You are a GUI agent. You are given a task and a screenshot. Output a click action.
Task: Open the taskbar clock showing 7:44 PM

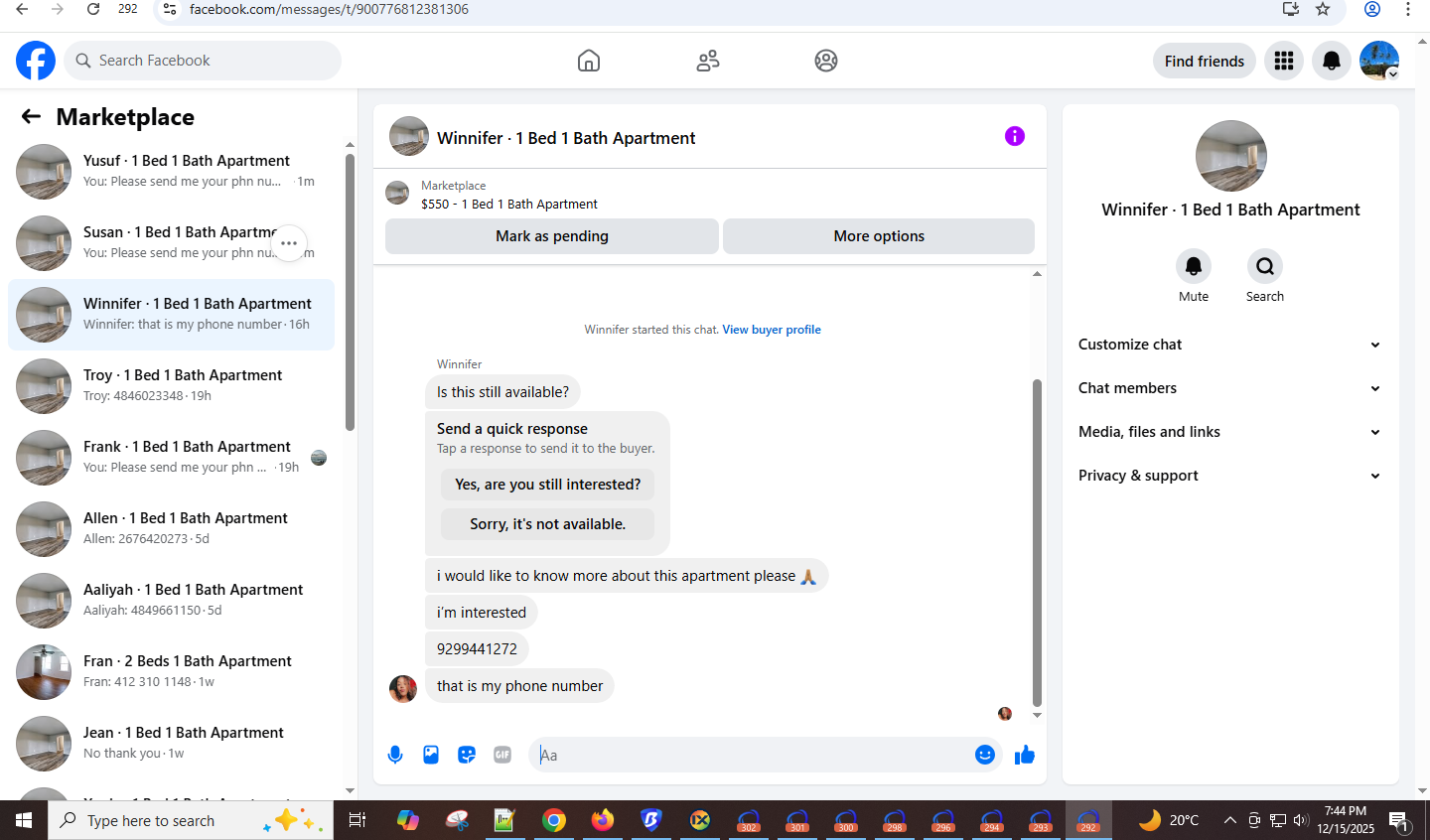coord(1346,820)
